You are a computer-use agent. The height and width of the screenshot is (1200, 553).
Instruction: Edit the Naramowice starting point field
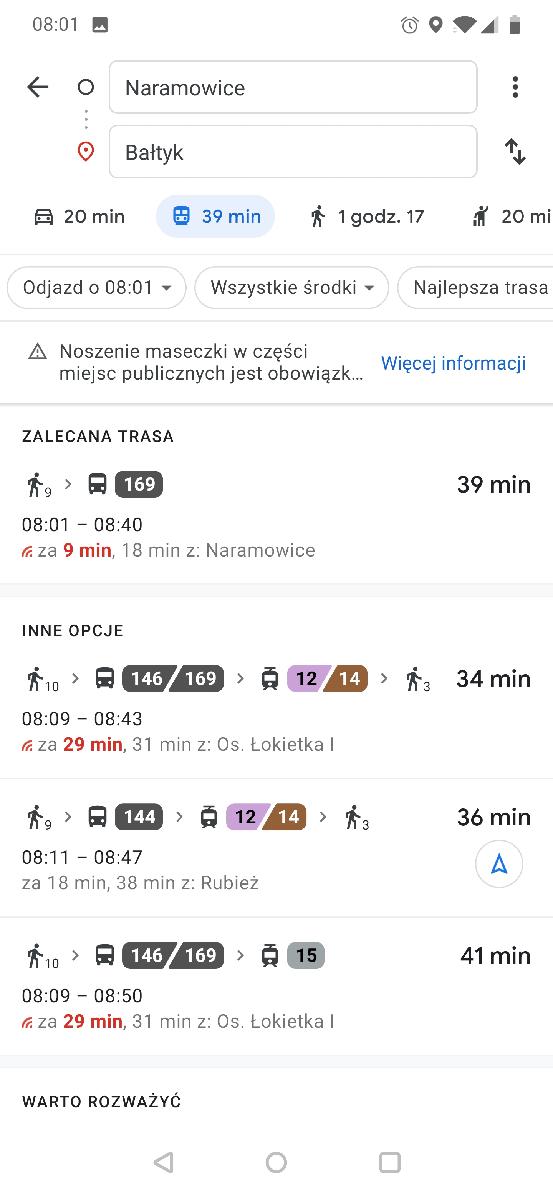pos(293,87)
